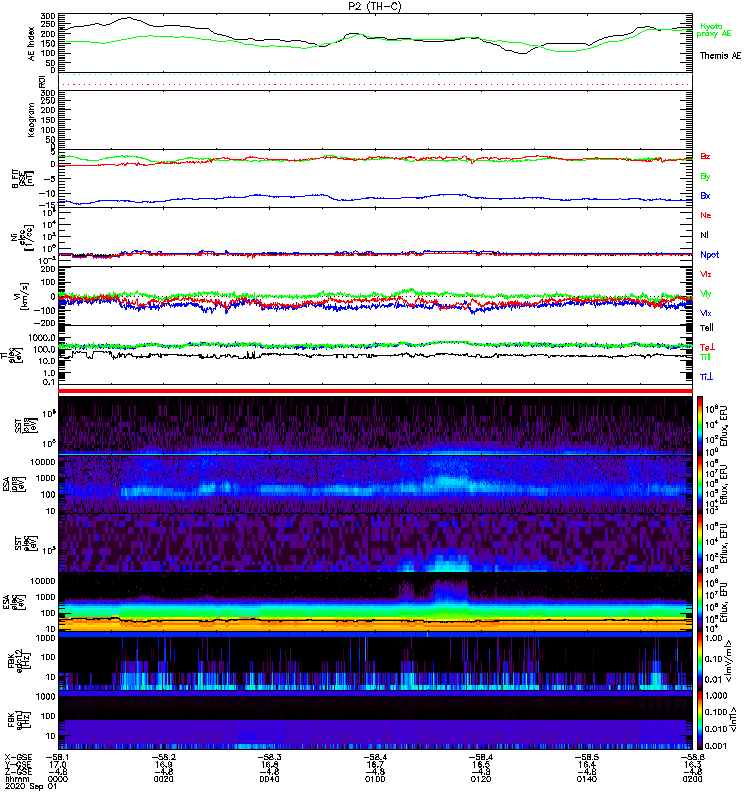This screenshot has height=800, width=750.
Task: Click the black Te parallel legend label
Action: point(707,328)
